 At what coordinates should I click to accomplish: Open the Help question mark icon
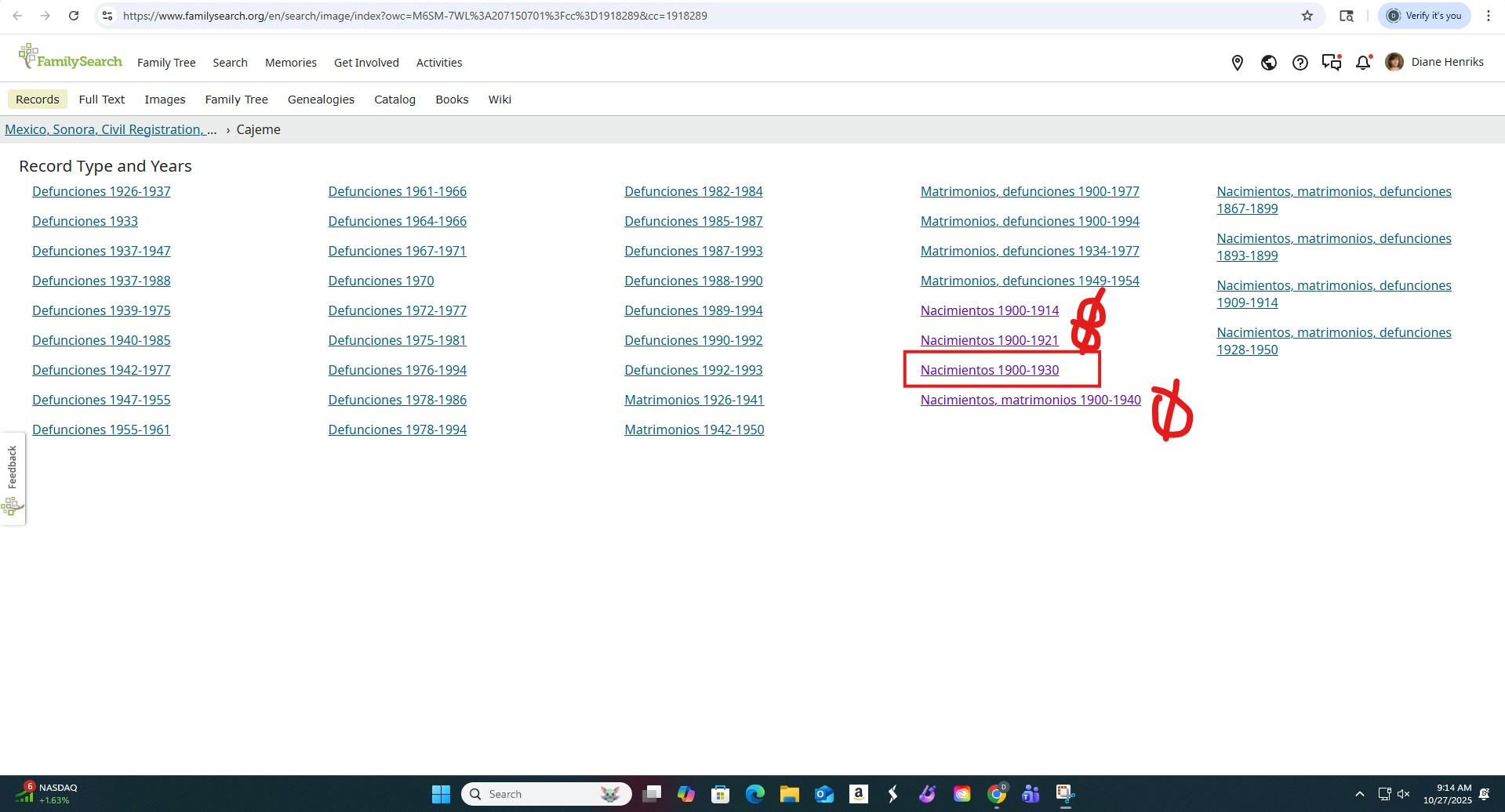1300,63
